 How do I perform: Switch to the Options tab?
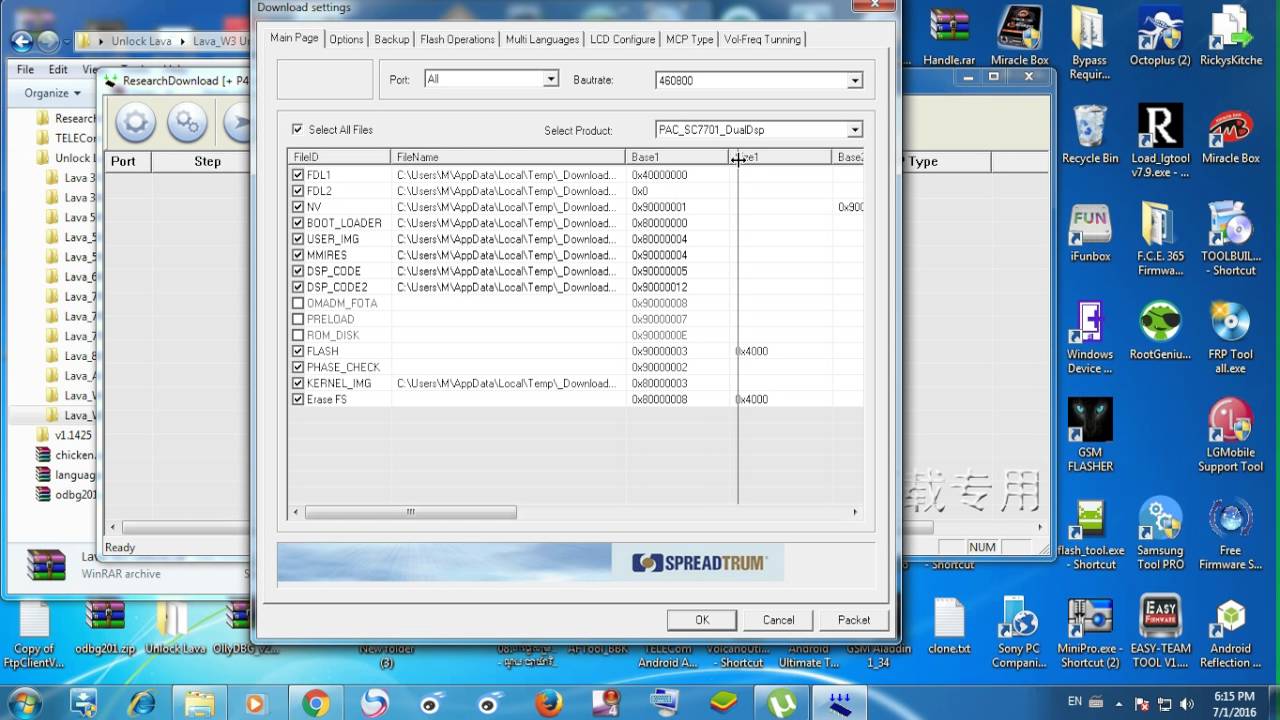click(x=346, y=39)
